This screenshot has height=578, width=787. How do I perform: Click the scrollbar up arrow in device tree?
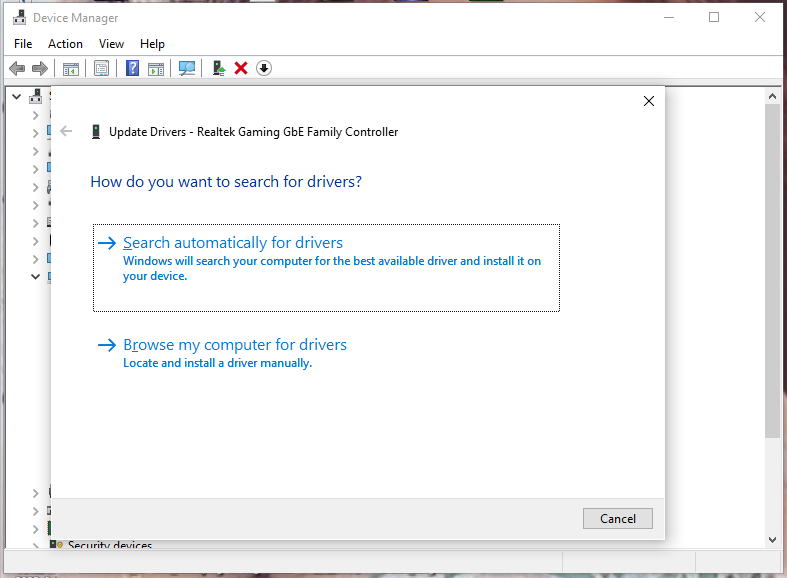click(772, 96)
